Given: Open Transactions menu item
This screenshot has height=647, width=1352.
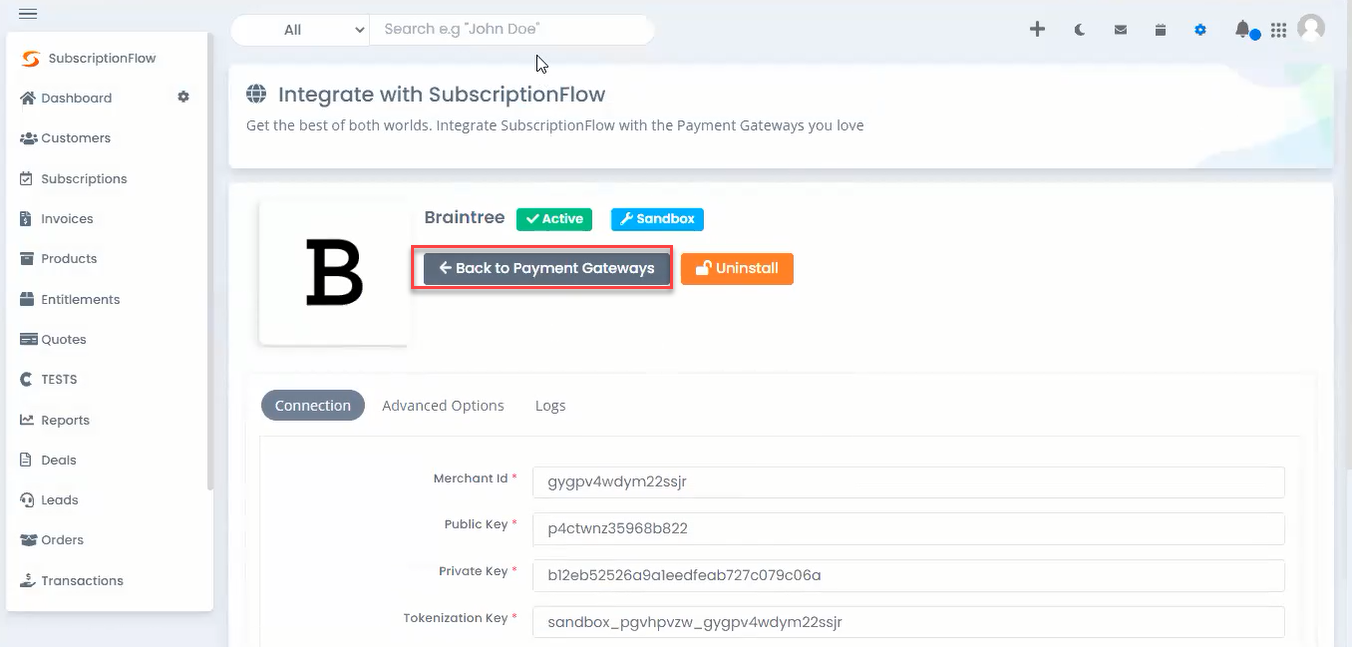Looking at the screenshot, I should point(82,580).
